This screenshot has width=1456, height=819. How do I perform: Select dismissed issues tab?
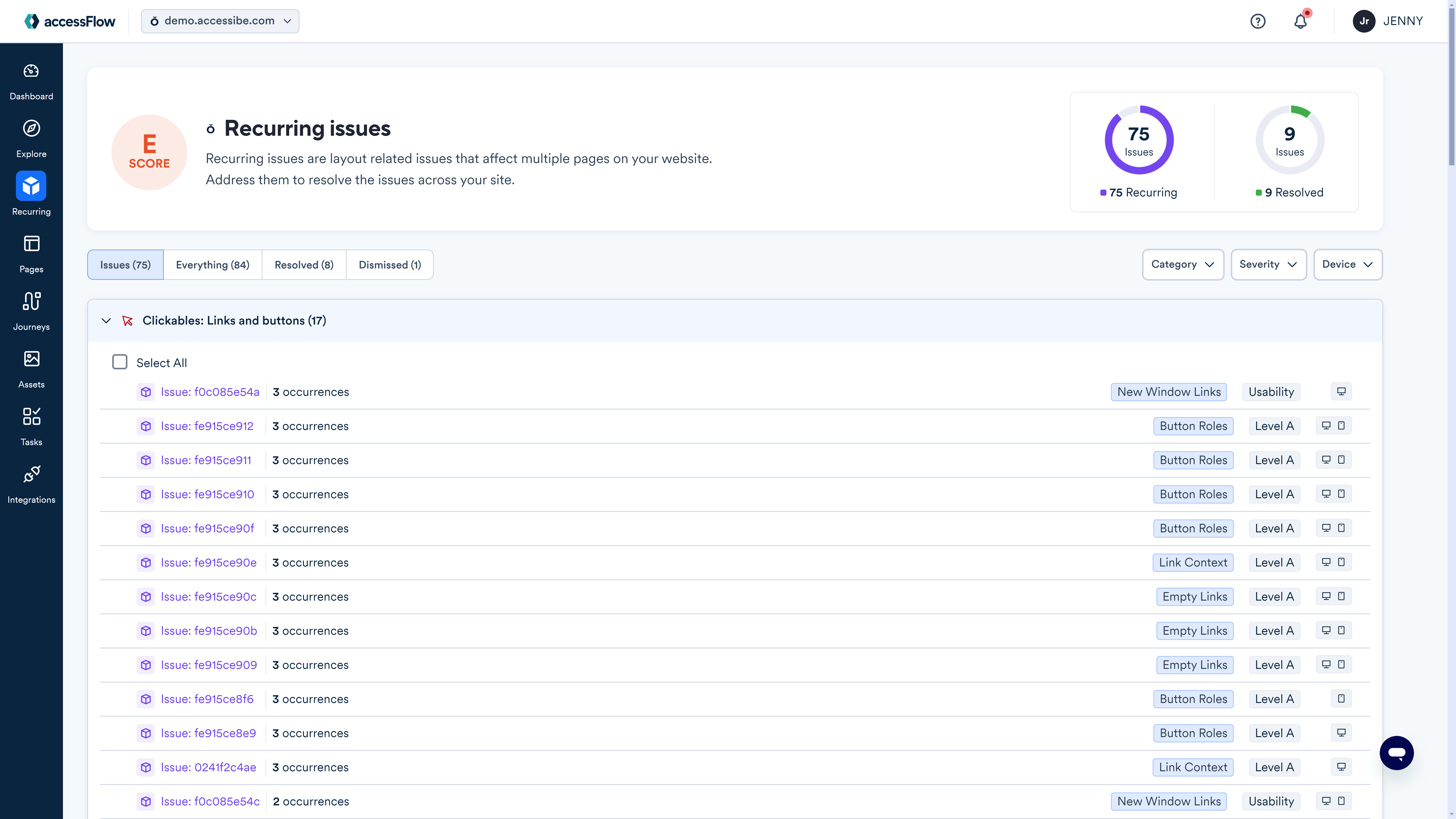pyautogui.click(x=389, y=264)
